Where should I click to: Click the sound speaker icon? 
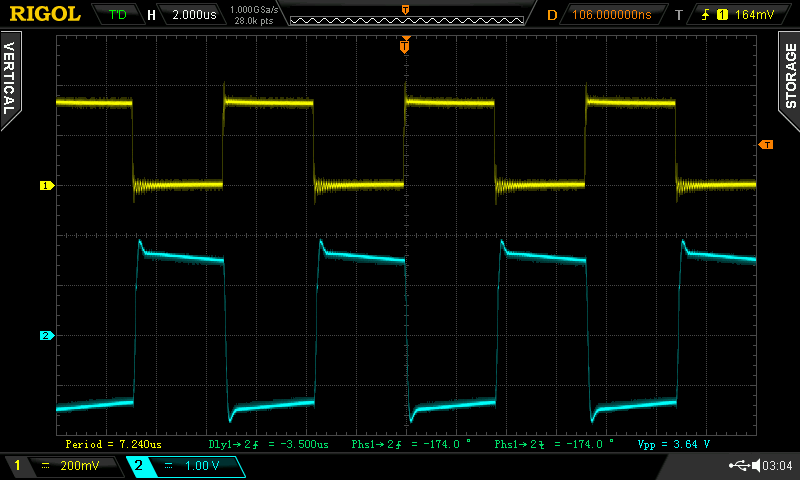click(756, 465)
